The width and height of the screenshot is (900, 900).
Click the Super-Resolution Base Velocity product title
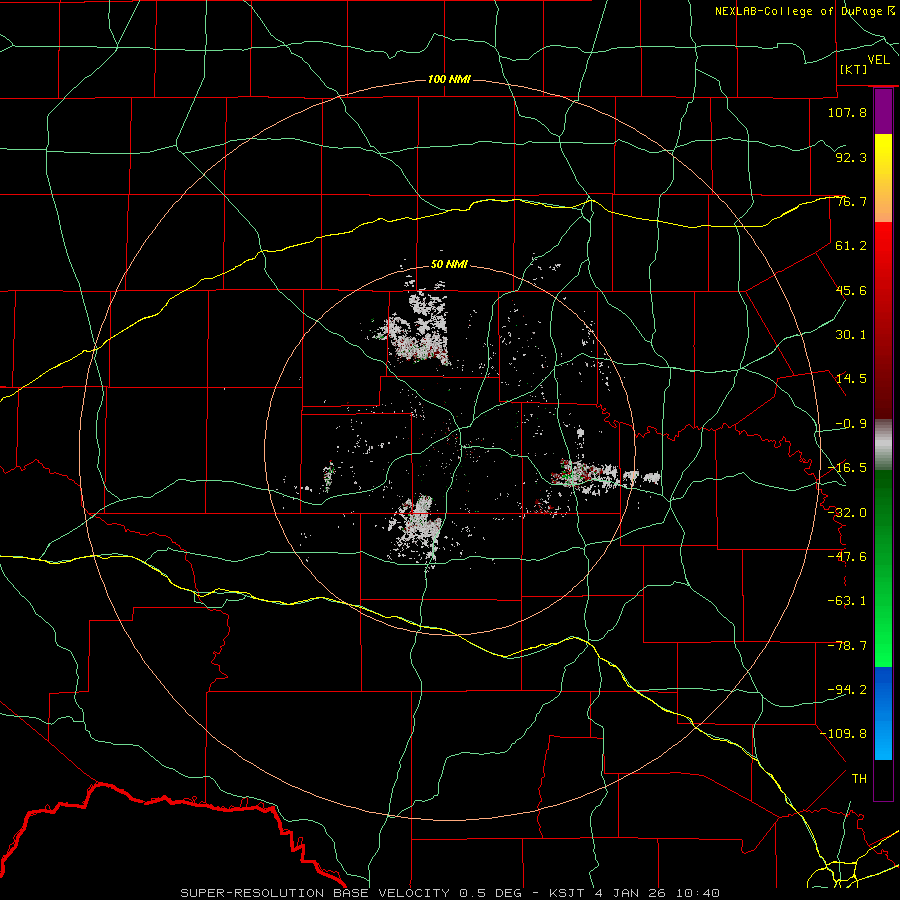(351, 893)
